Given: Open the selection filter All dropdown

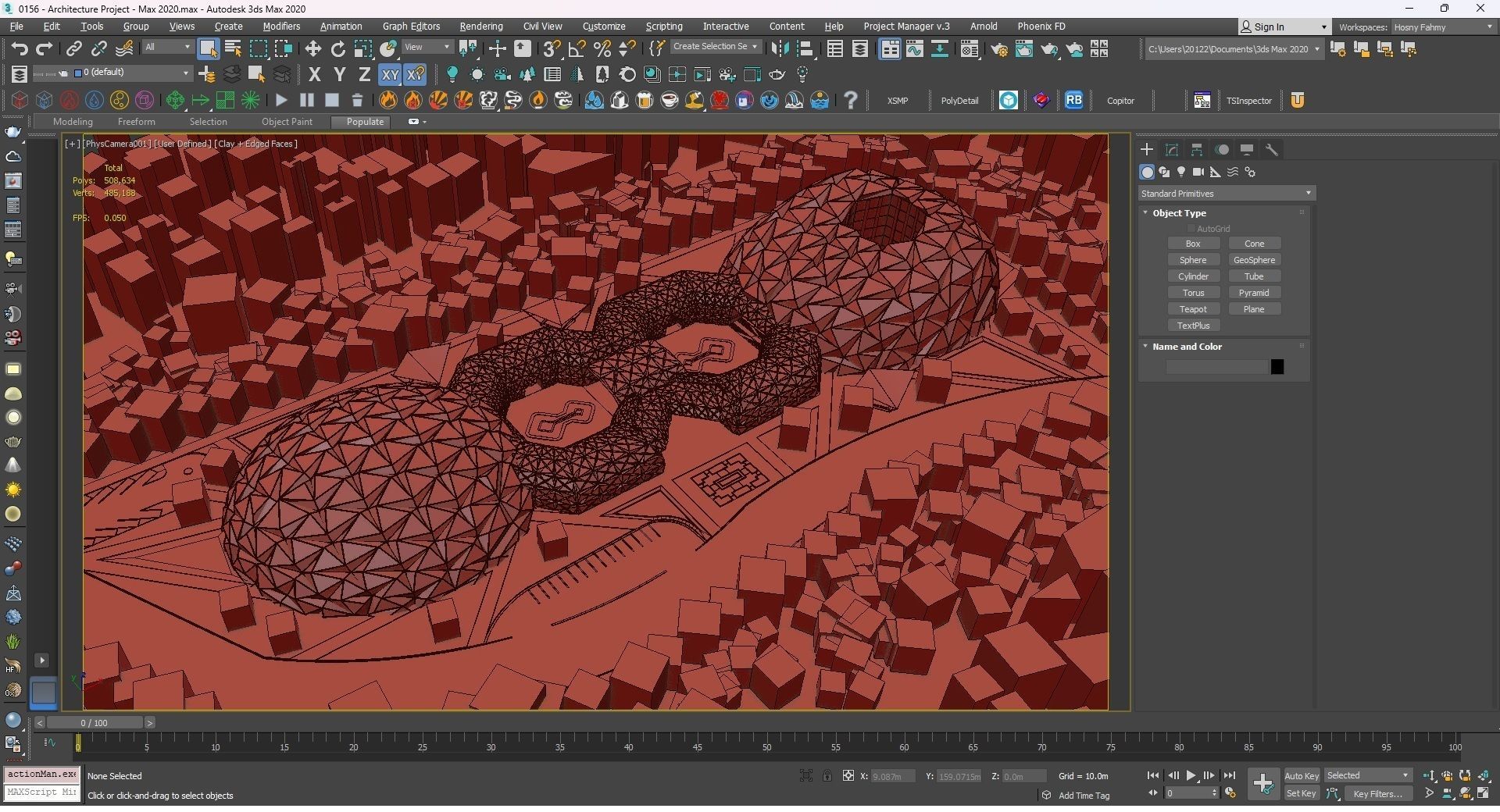Looking at the screenshot, I should [168, 47].
